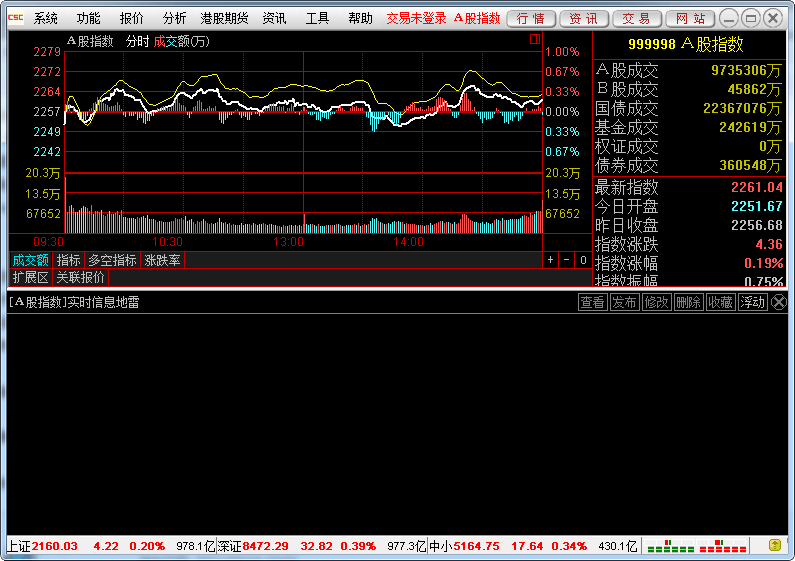
Task: Open the 系统 menu
Action: click(x=46, y=19)
